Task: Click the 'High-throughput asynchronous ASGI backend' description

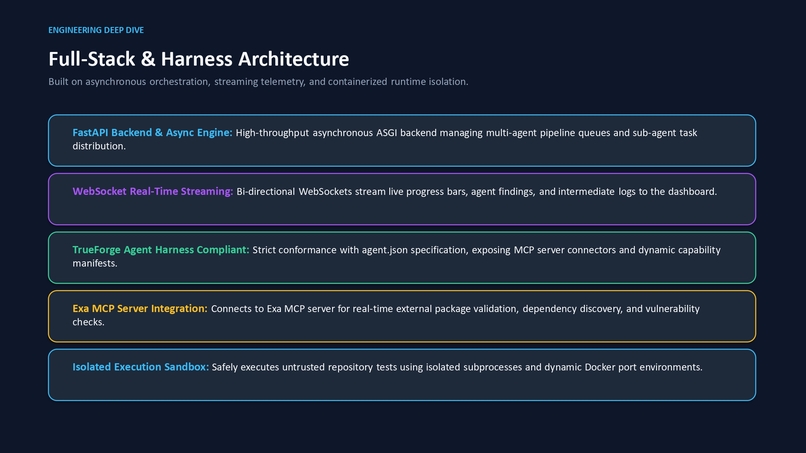Action: pyautogui.click(x=384, y=139)
